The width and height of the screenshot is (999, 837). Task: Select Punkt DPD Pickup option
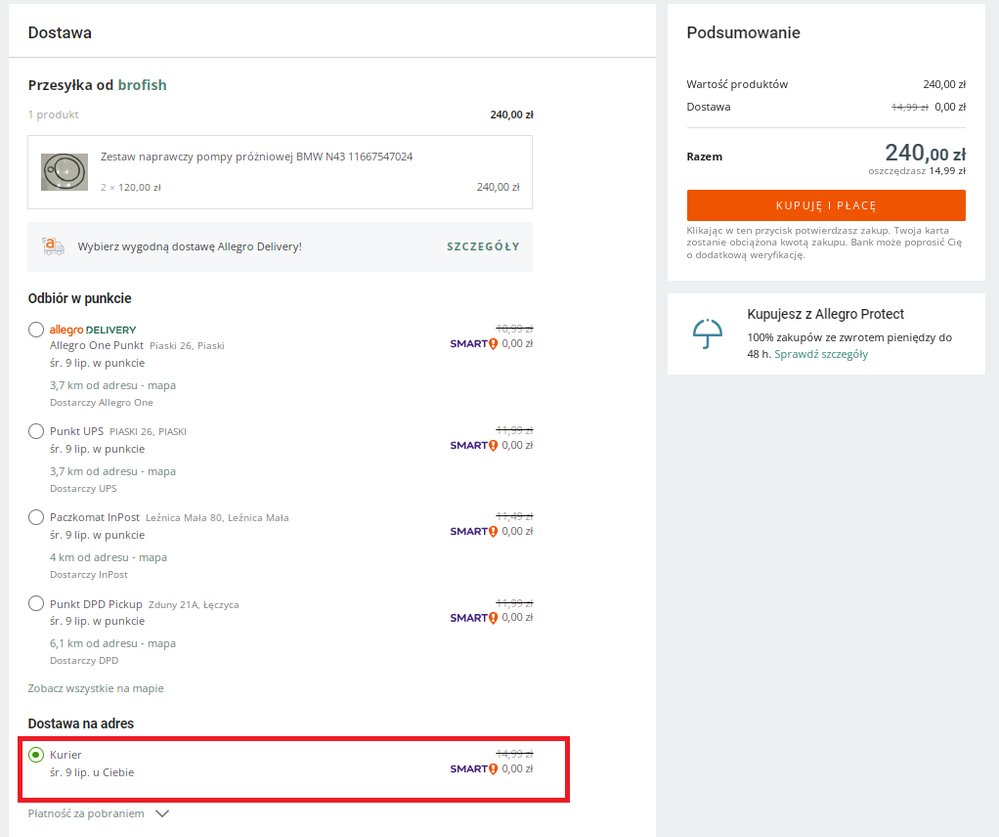(36, 603)
